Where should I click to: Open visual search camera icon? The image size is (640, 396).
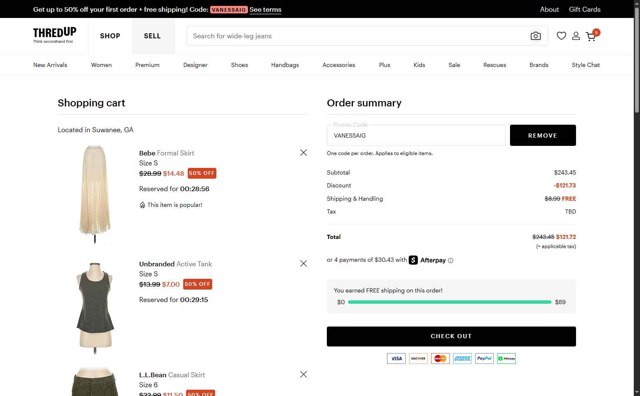click(x=536, y=36)
